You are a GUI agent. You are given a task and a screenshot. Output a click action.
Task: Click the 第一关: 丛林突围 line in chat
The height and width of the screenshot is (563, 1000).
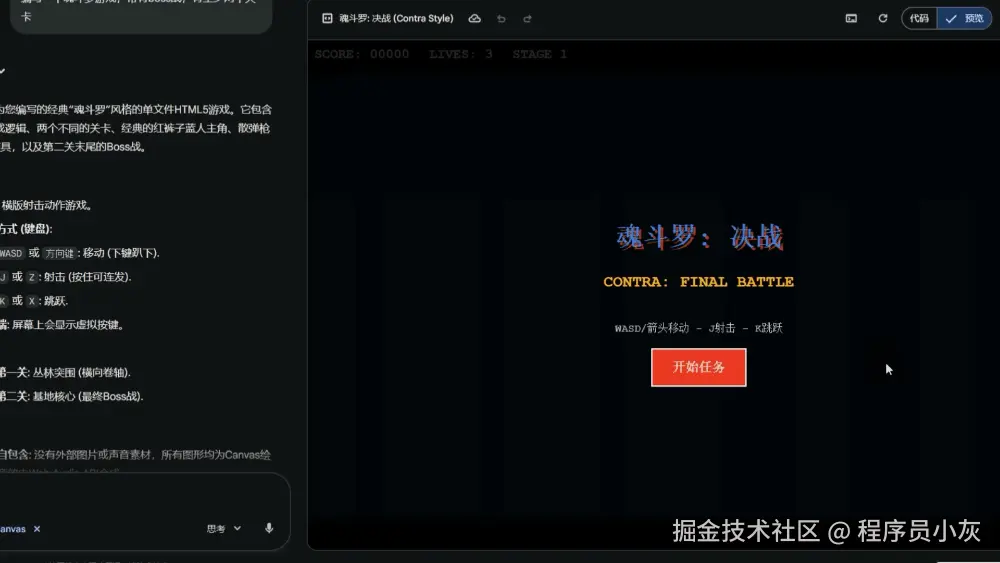coord(65,372)
